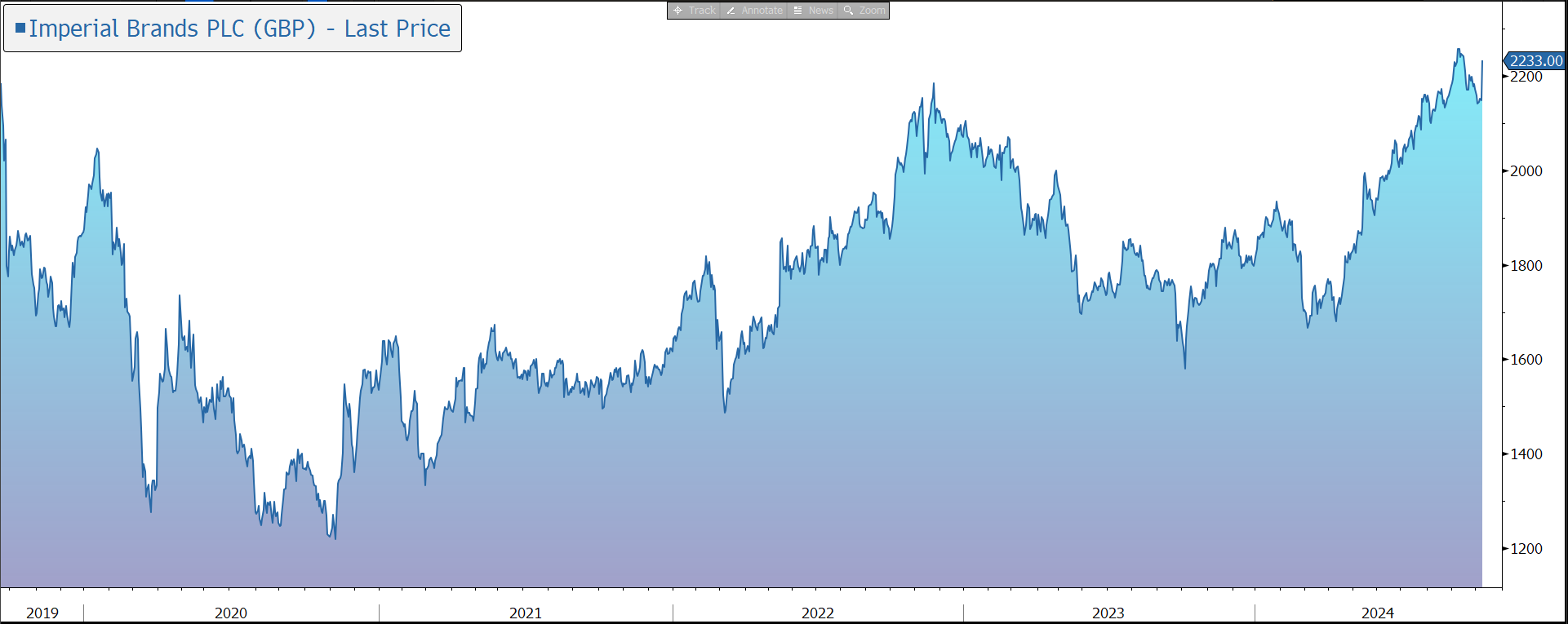Click the 2019 year label

pyautogui.click(x=42, y=613)
